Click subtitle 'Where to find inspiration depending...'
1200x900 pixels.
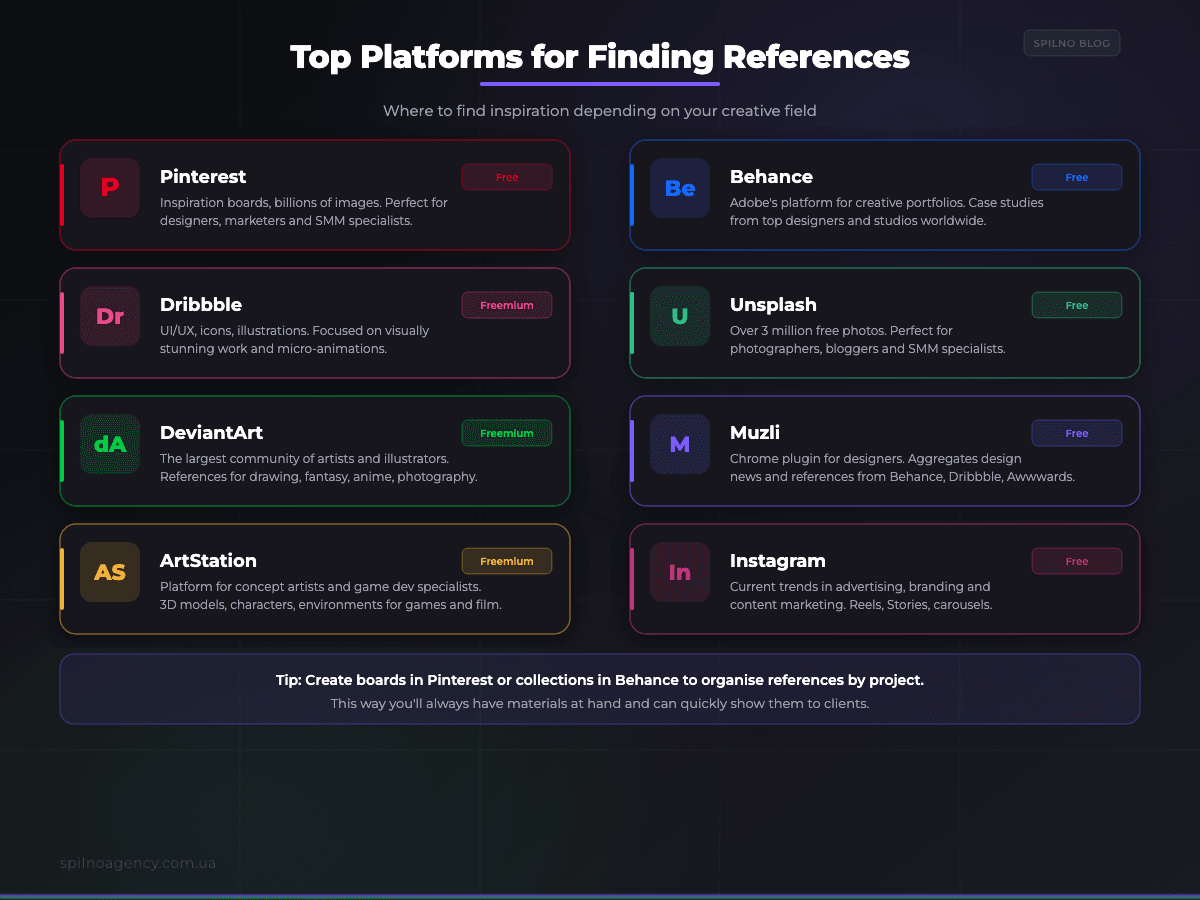pos(600,111)
